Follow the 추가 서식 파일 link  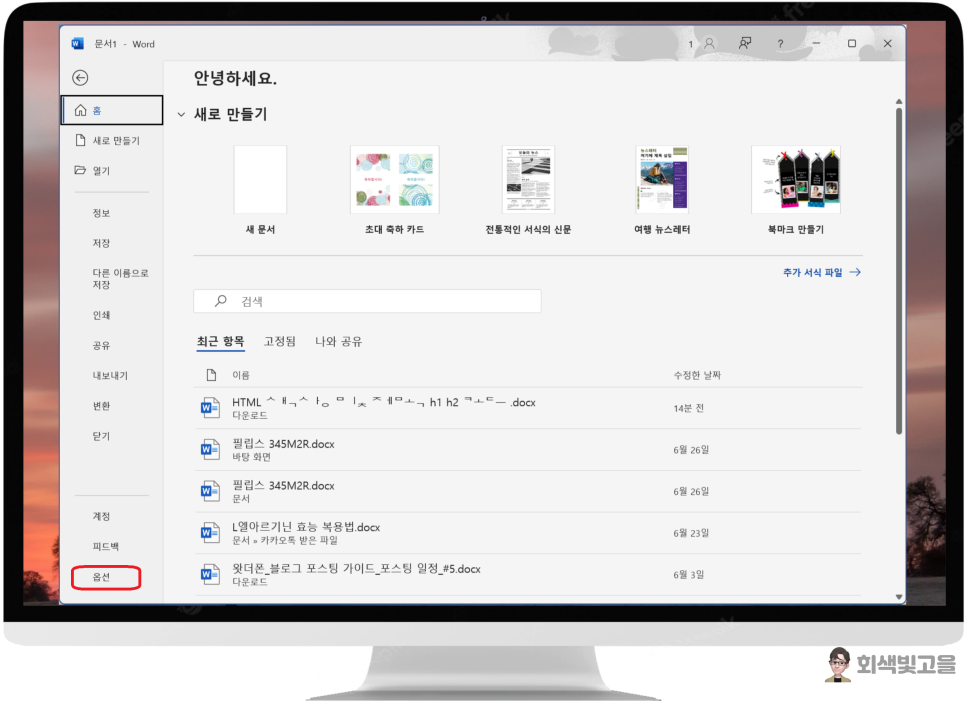point(821,272)
